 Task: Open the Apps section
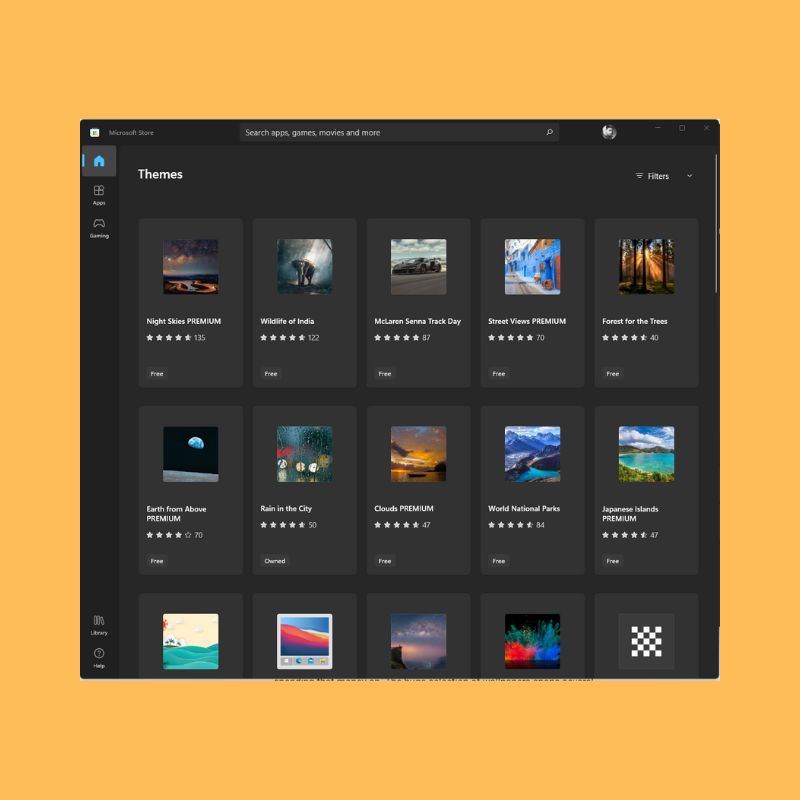click(x=99, y=195)
